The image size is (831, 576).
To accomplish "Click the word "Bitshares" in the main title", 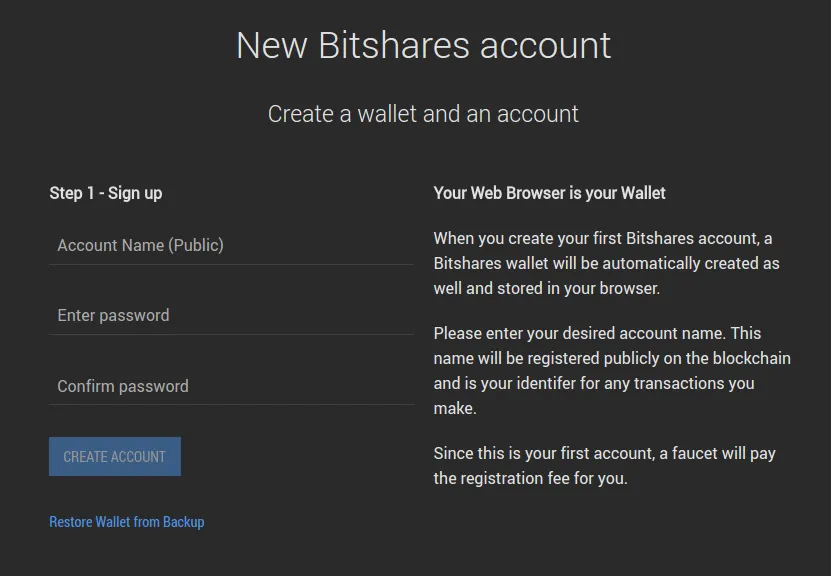I will [x=394, y=46].
